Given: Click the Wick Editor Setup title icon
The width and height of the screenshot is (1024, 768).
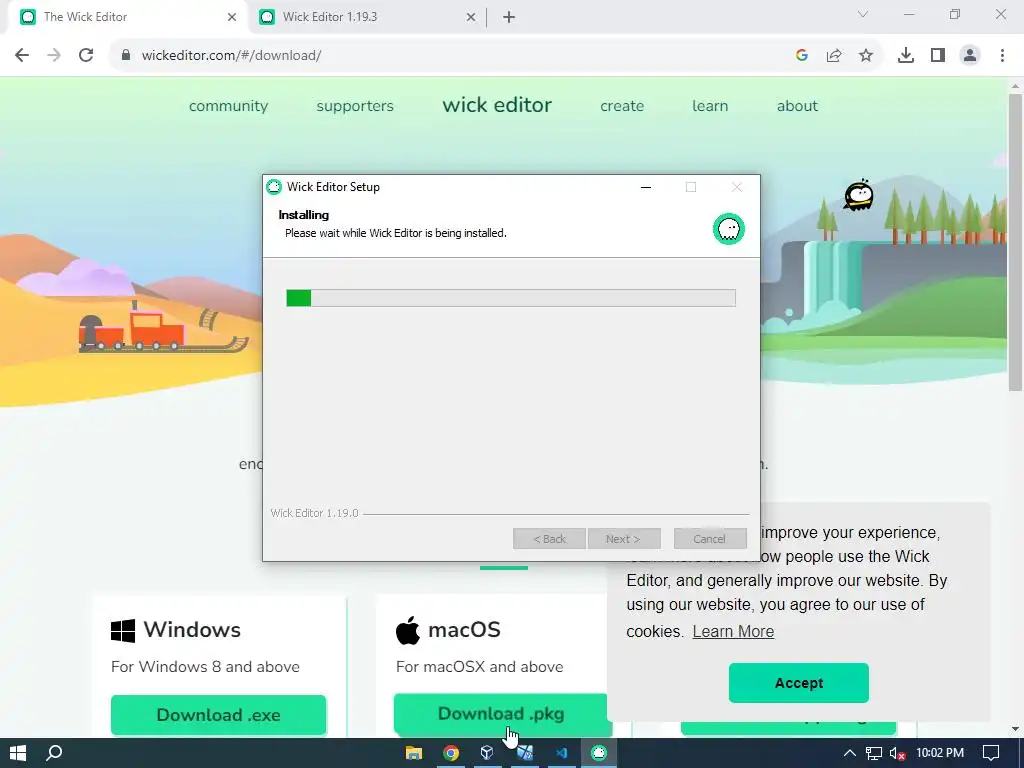Looking at the screenshot, I should point(274,187).
